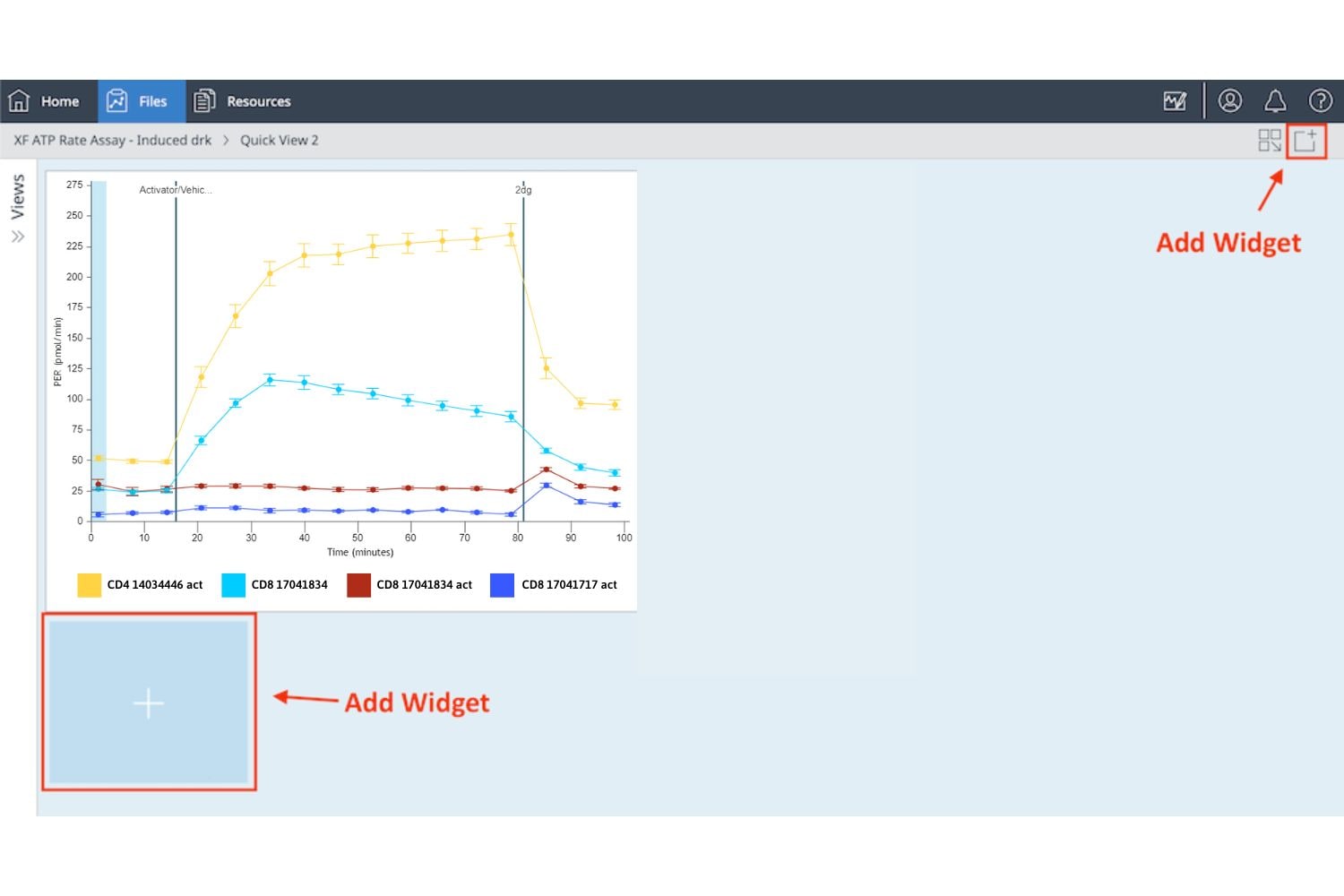This screenshot has width=1344, height=896.
Task: Open the user account profile icon
Action: (1230, 101)
